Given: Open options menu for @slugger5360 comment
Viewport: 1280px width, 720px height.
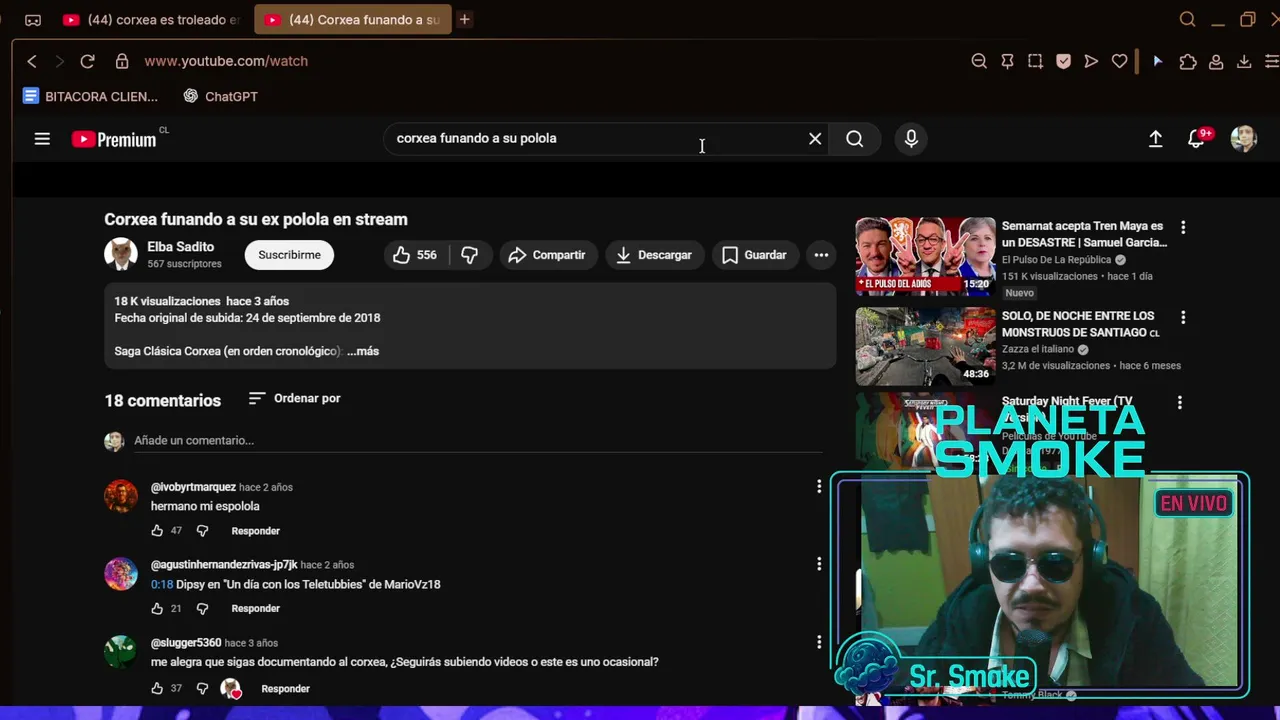Looking at the screenshot, I should (819, 643).
